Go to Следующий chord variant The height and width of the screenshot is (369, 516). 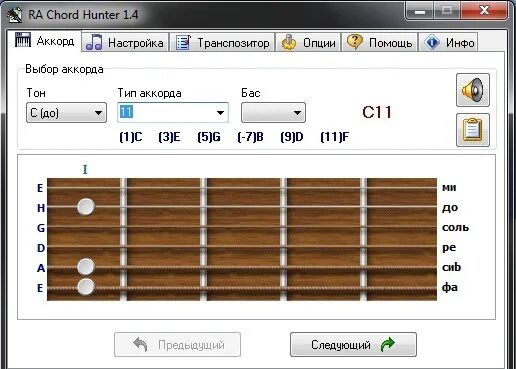pyautogui.click(x=353, y=344)
